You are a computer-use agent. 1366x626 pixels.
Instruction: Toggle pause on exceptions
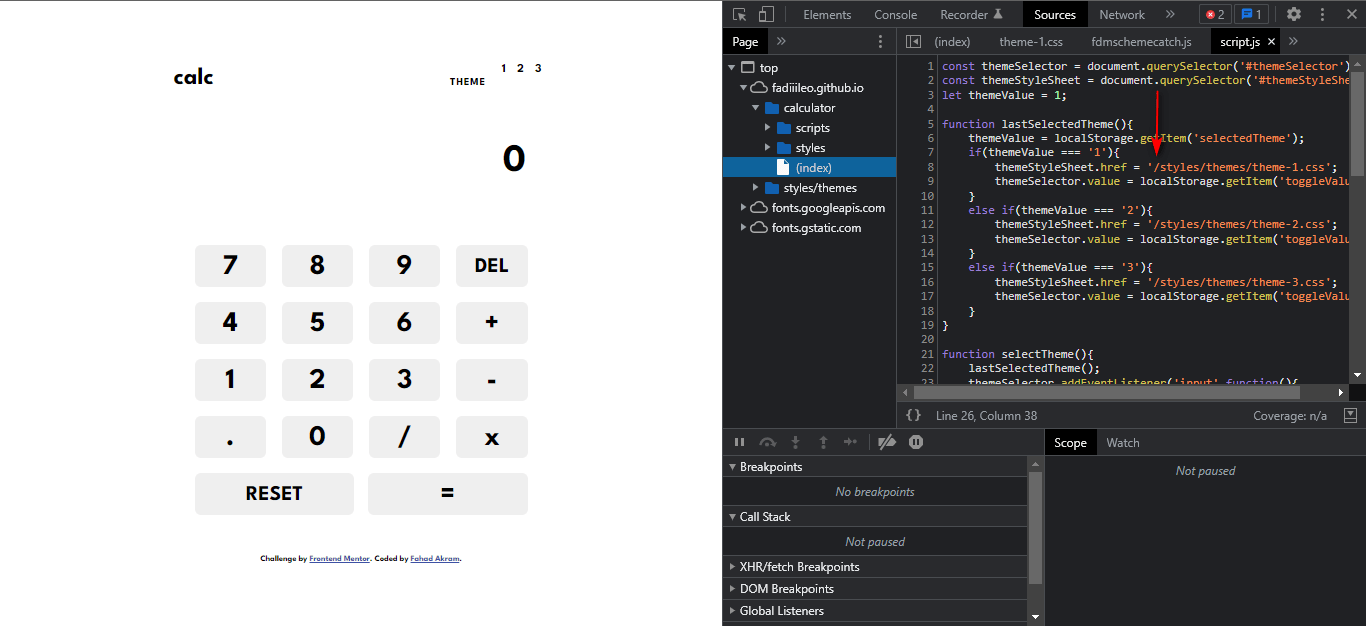(916, 442)
